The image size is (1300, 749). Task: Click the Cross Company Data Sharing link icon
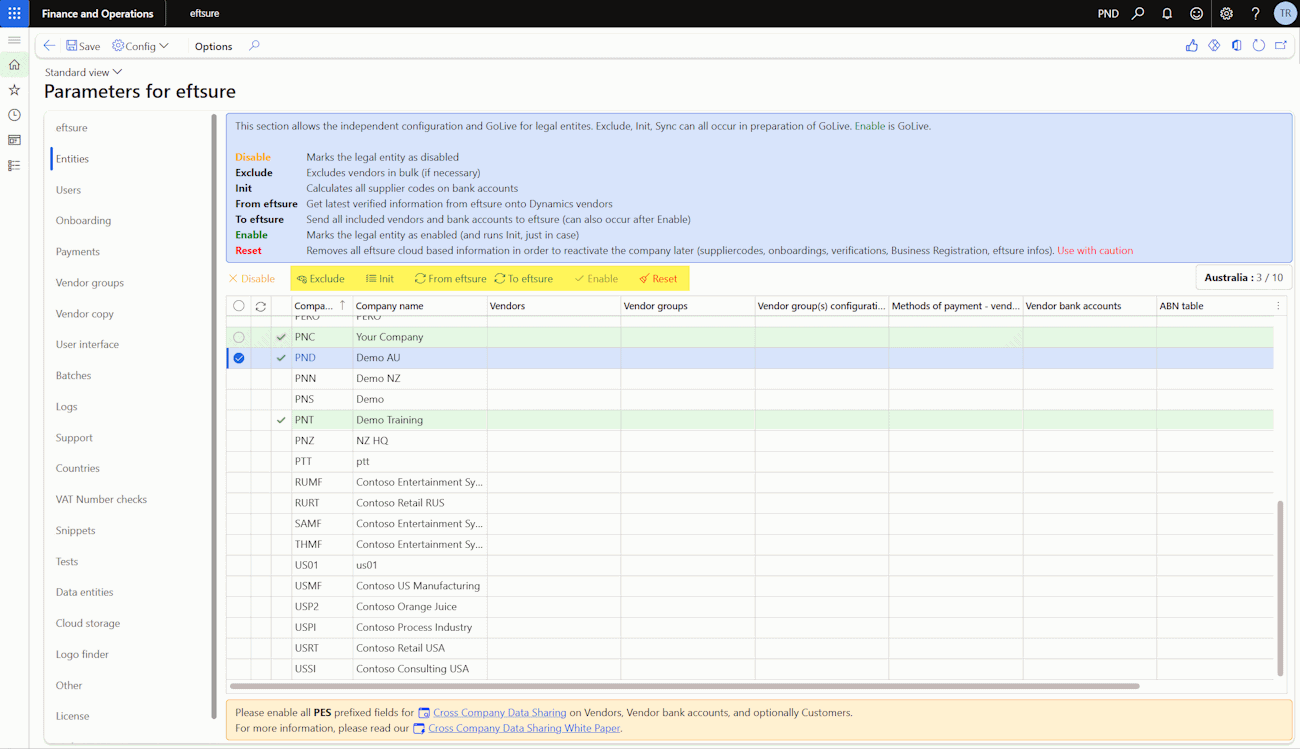(424, 713)
